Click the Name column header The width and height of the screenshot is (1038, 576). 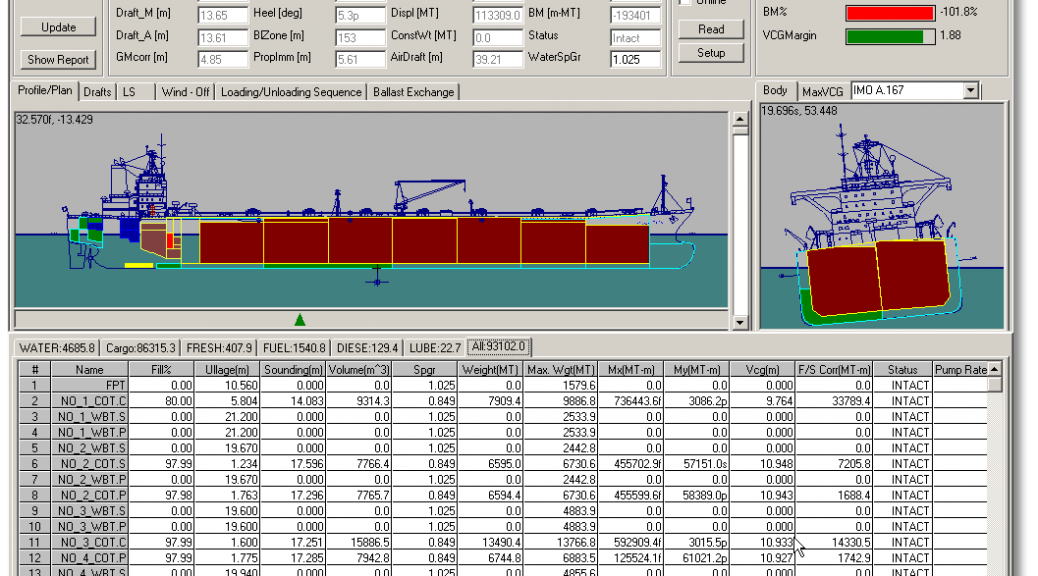89,369
